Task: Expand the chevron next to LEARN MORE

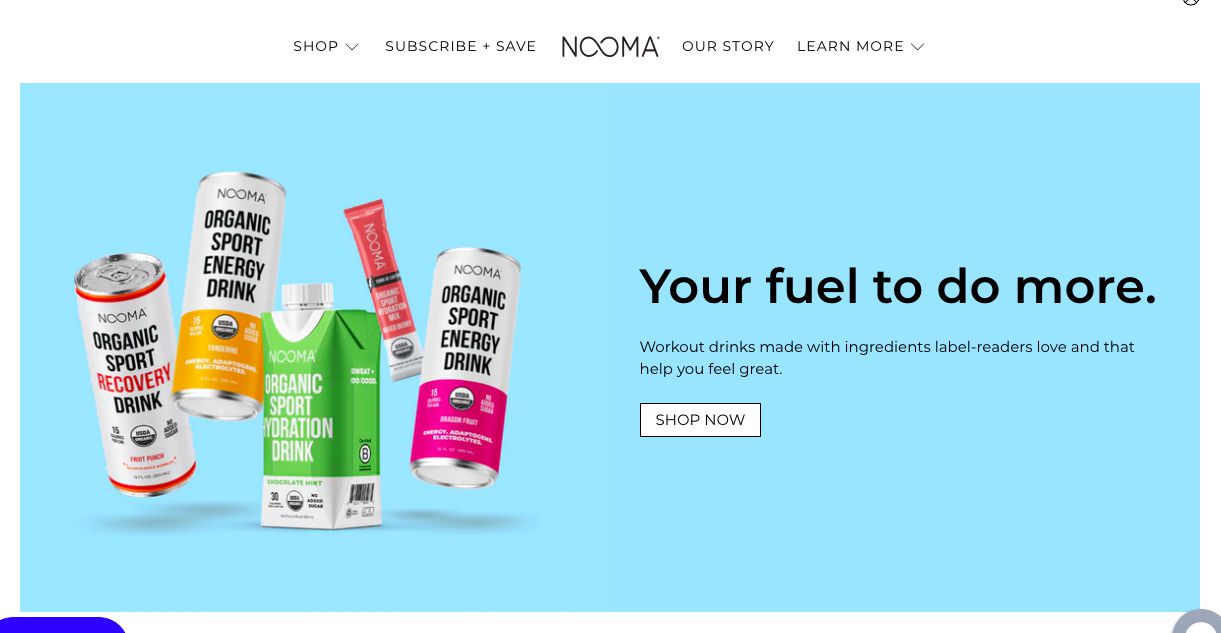Action: click(917, 47)
